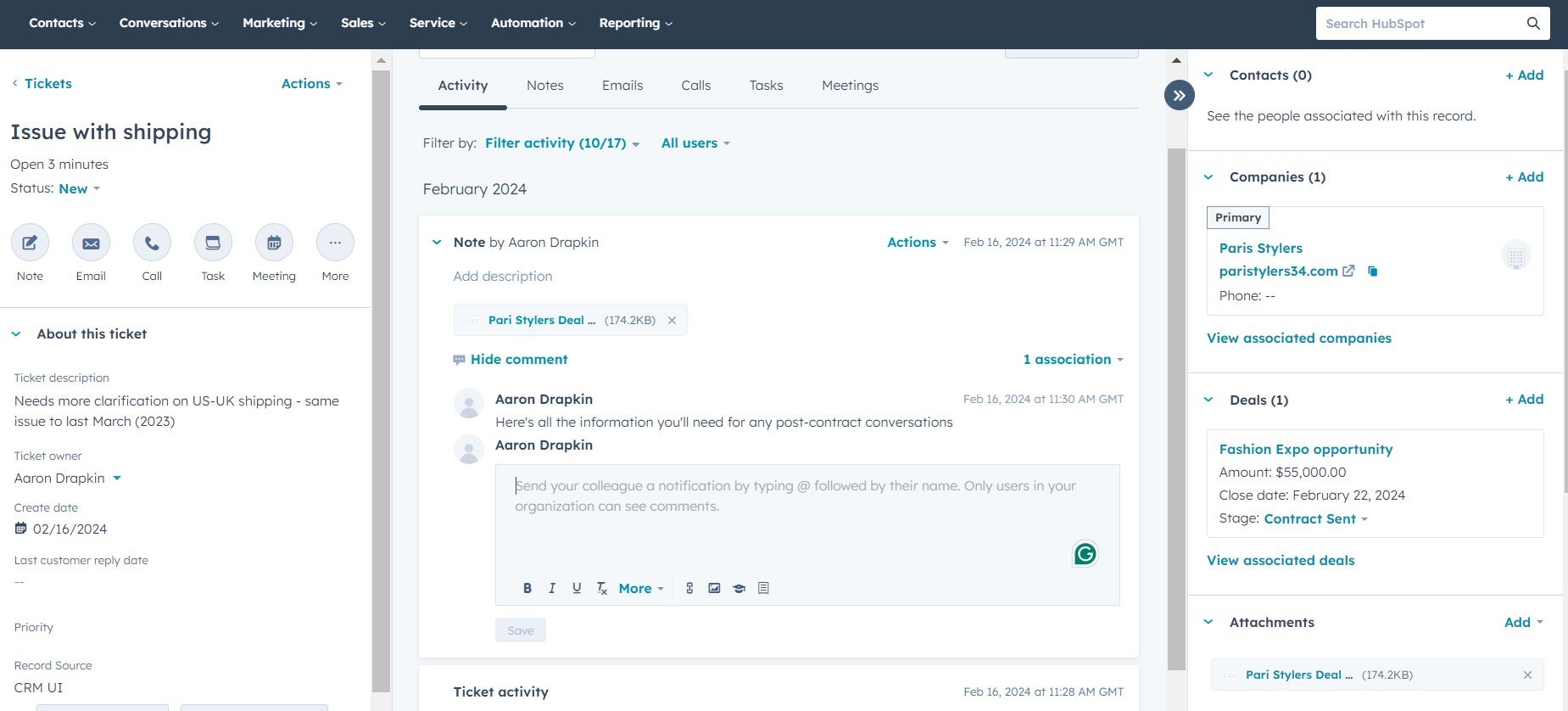The width and height of the screenshot is (1568, 711).
Task: Collapse the right sidebar with double-arrow icon
Action: click(x=1179, y=95)
